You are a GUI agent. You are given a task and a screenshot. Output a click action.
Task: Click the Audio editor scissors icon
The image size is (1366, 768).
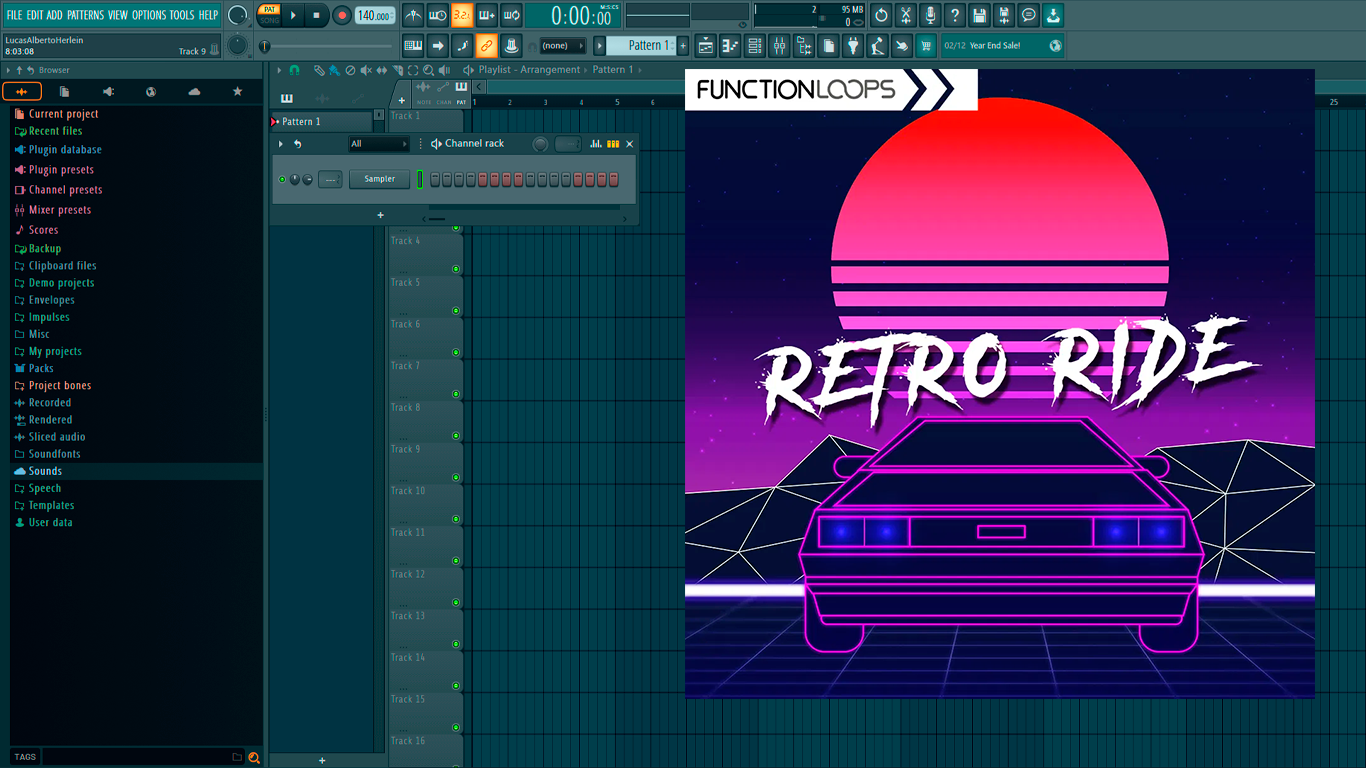tap(906, 15)
